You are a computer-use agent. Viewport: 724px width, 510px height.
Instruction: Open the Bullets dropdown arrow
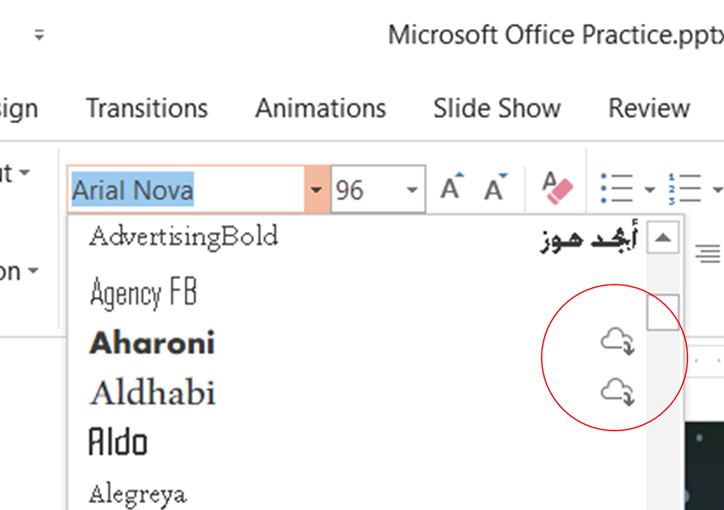(649, 189)
